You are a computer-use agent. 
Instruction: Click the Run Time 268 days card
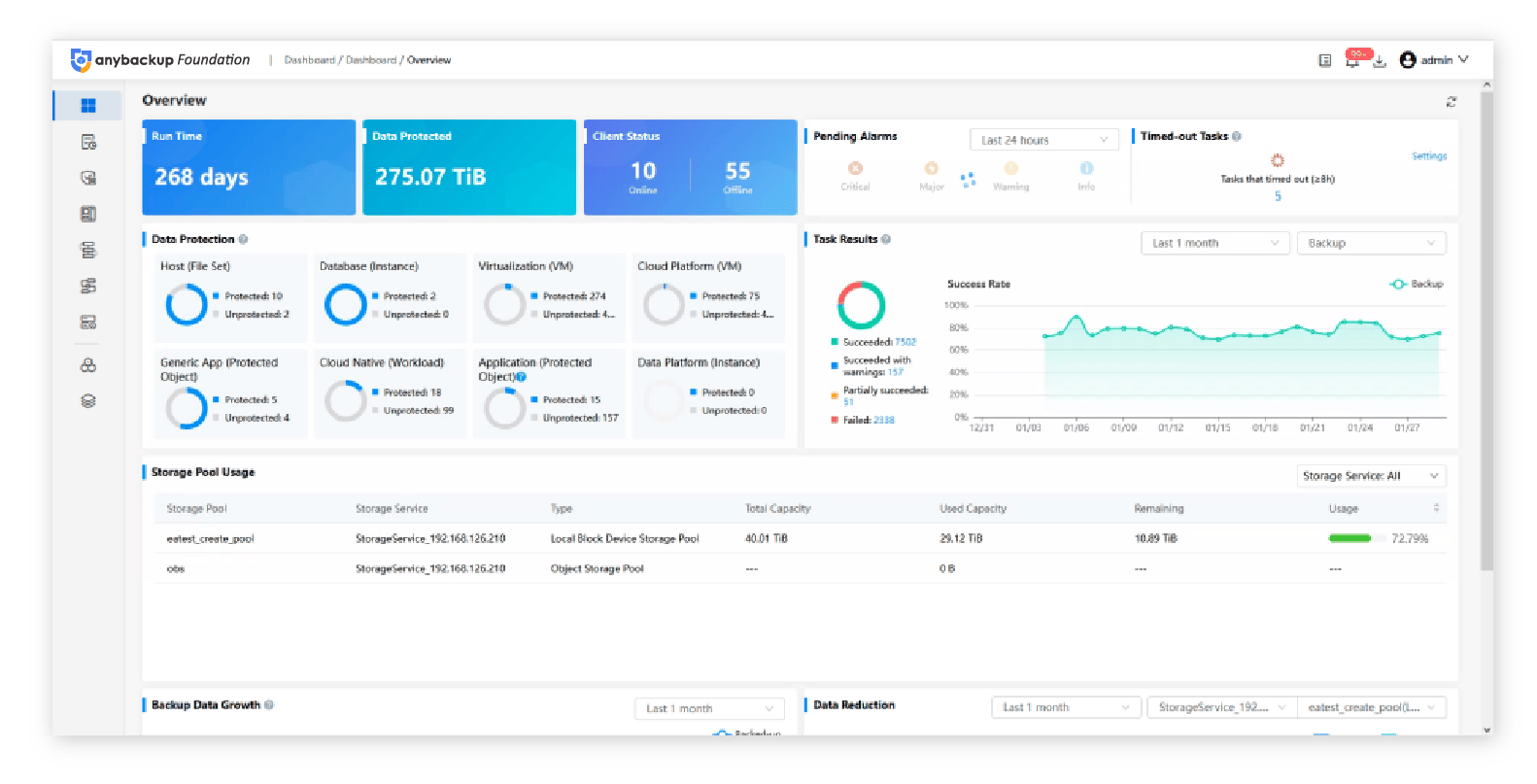pos(249,167)
